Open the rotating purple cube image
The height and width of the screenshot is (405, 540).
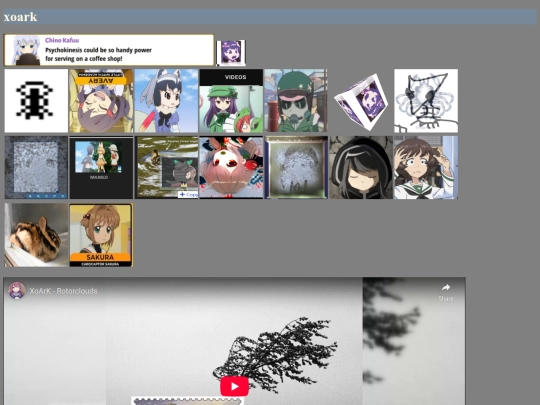(361, 101)
